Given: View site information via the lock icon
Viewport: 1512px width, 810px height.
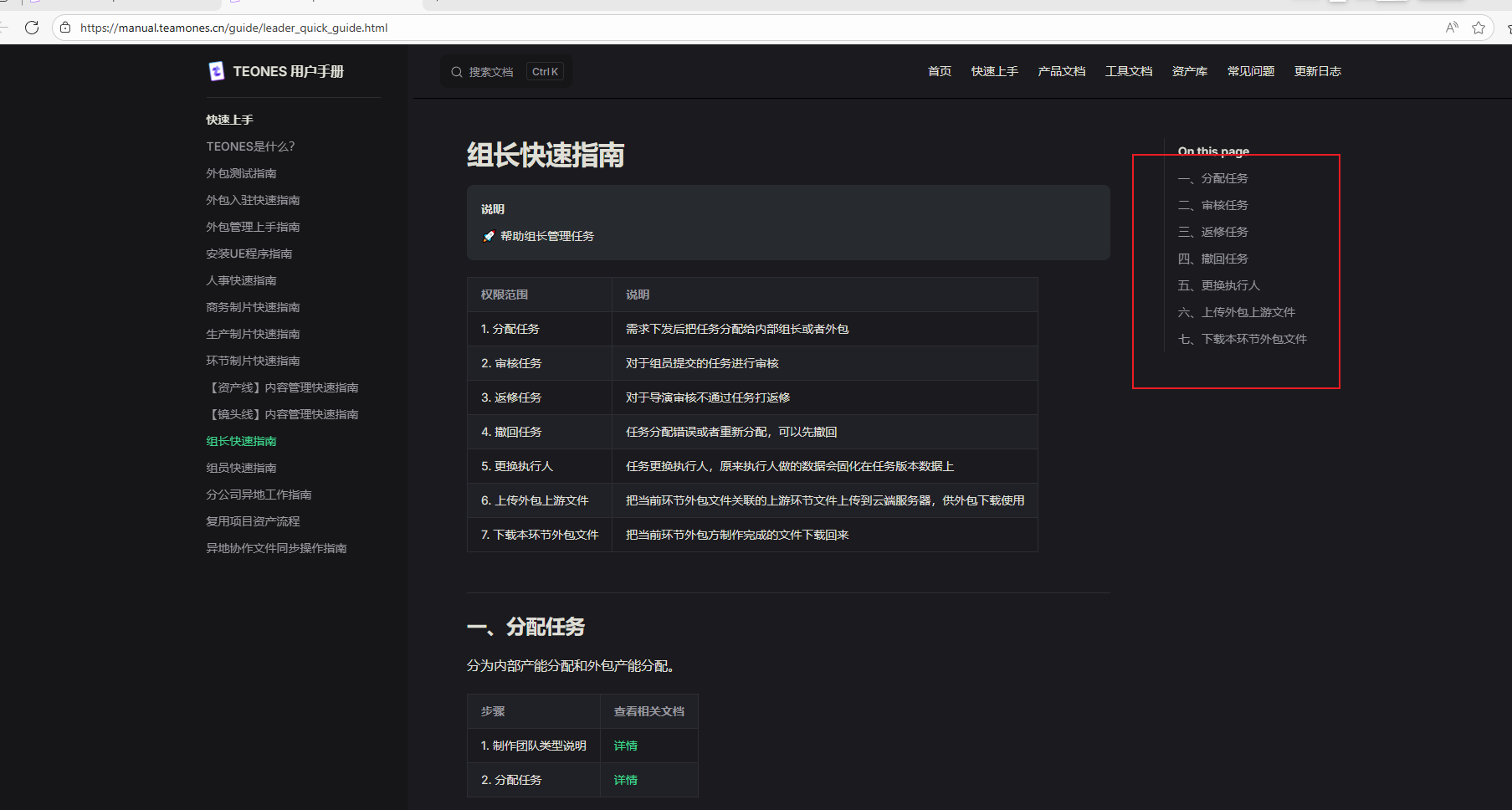Looking at the screenshot, I should pyautogui.click(x=65, y=28).
